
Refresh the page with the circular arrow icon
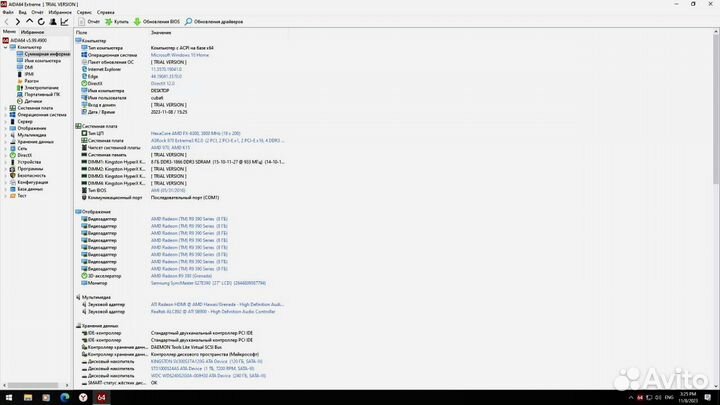click(41, 22)
